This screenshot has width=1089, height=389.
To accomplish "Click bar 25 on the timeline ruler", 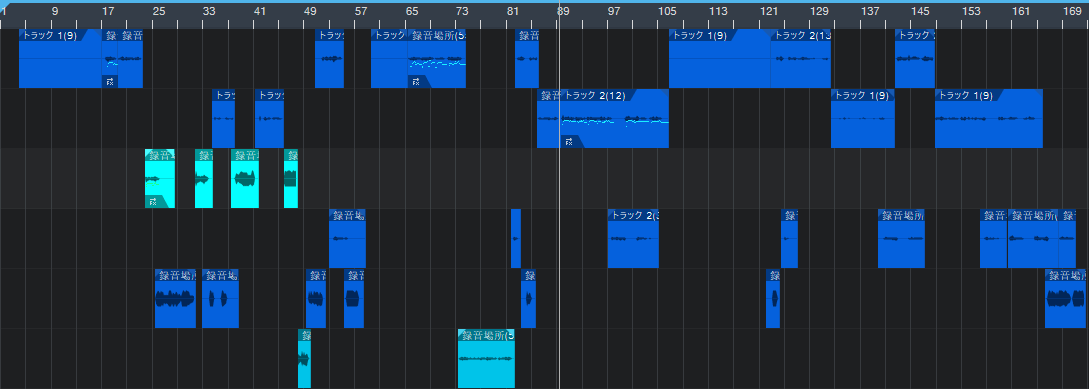I will point(159,11).
